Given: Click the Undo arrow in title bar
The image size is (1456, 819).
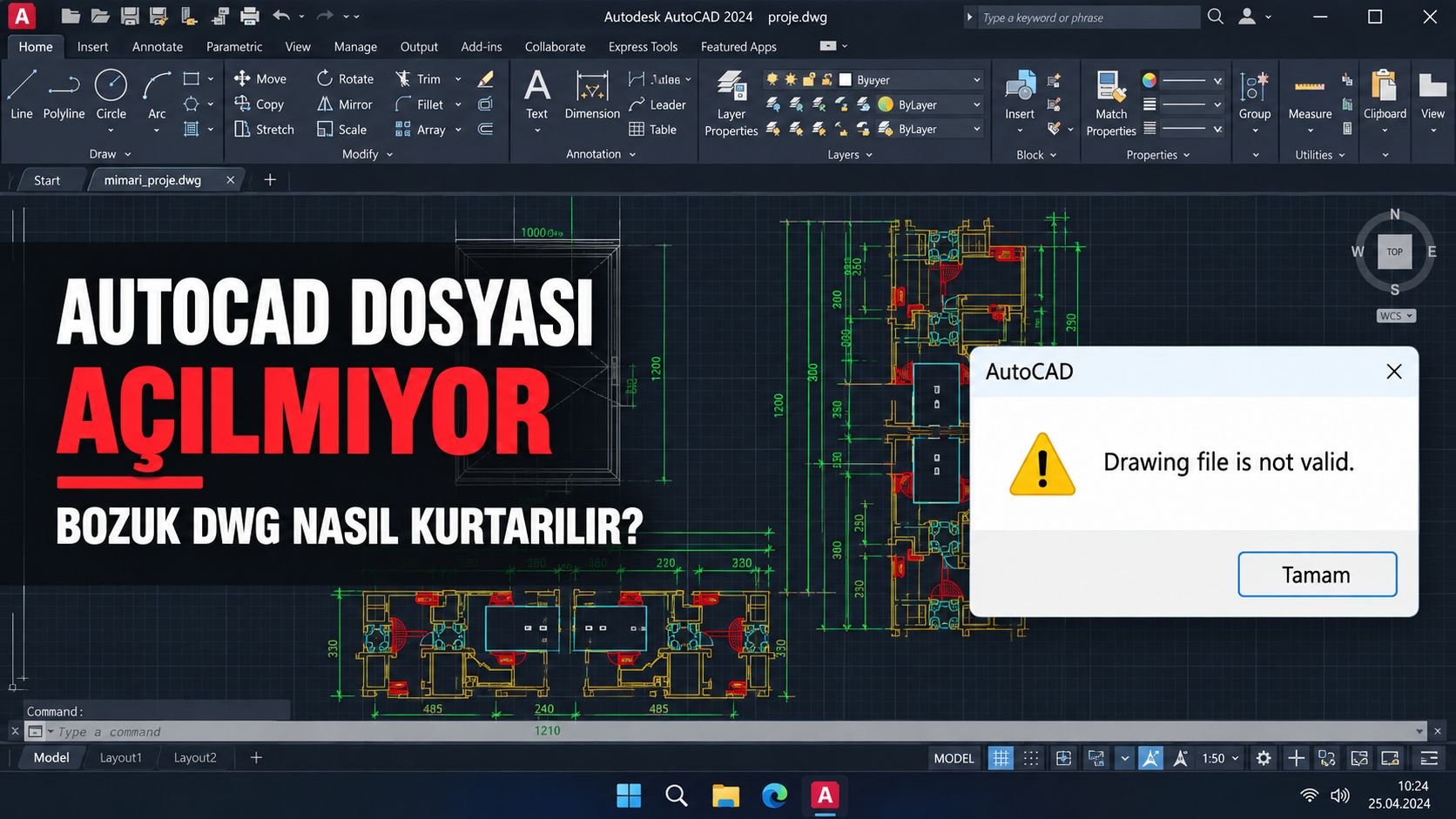Looking at the screenshot, I should [280, 16].
